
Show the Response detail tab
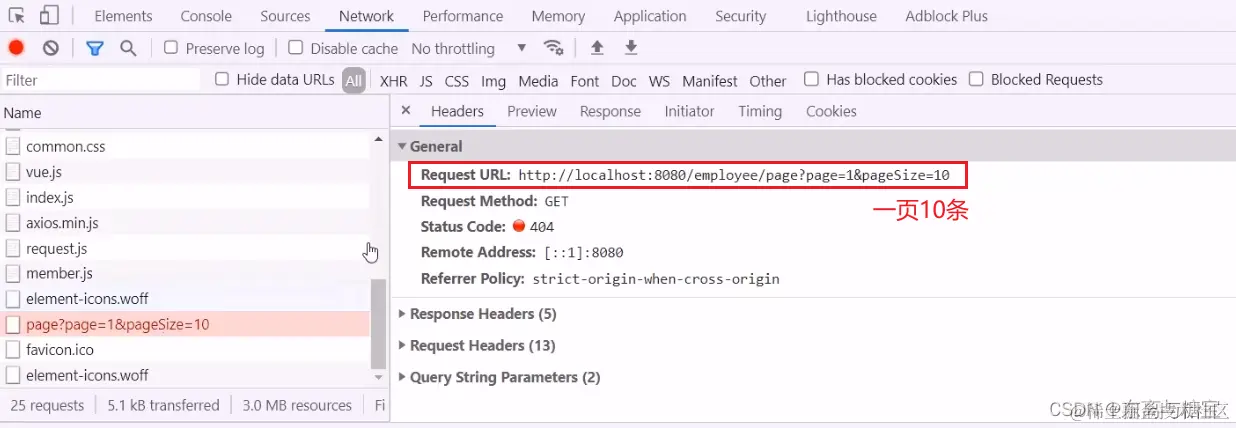610,111
